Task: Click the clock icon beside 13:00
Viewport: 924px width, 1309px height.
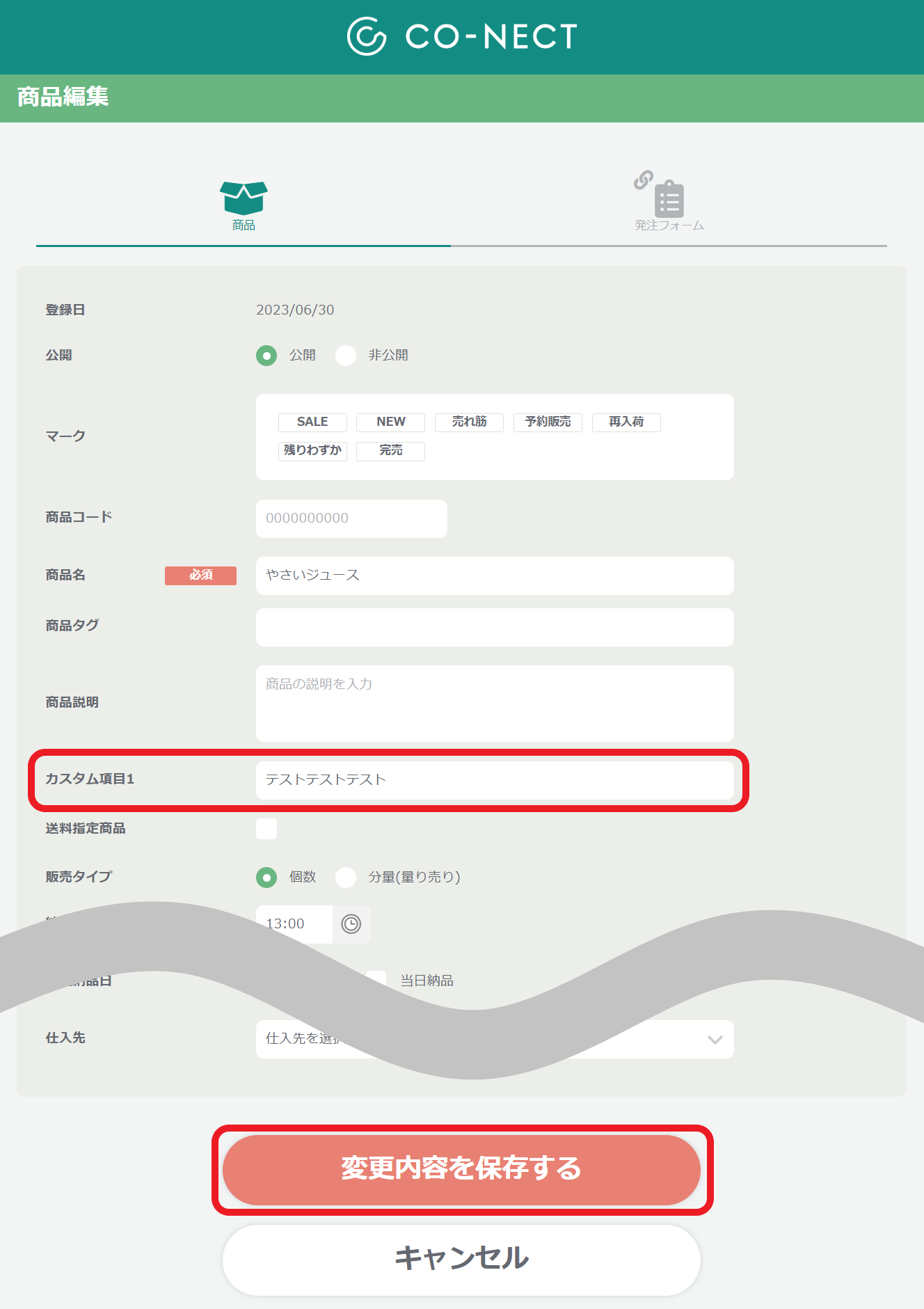Action: tap(351, 924)
